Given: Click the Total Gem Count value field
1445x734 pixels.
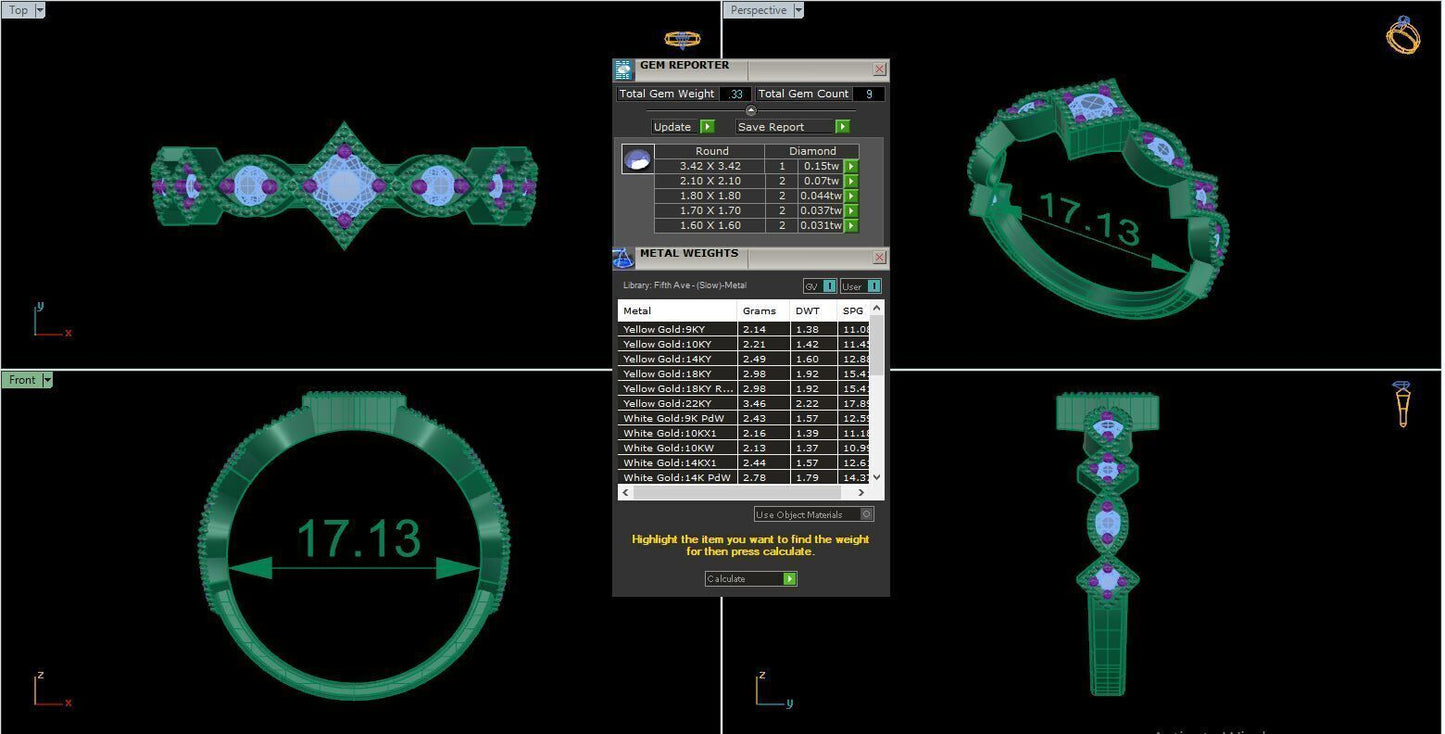Looking at the screenshot, I should tap(869, 94).
